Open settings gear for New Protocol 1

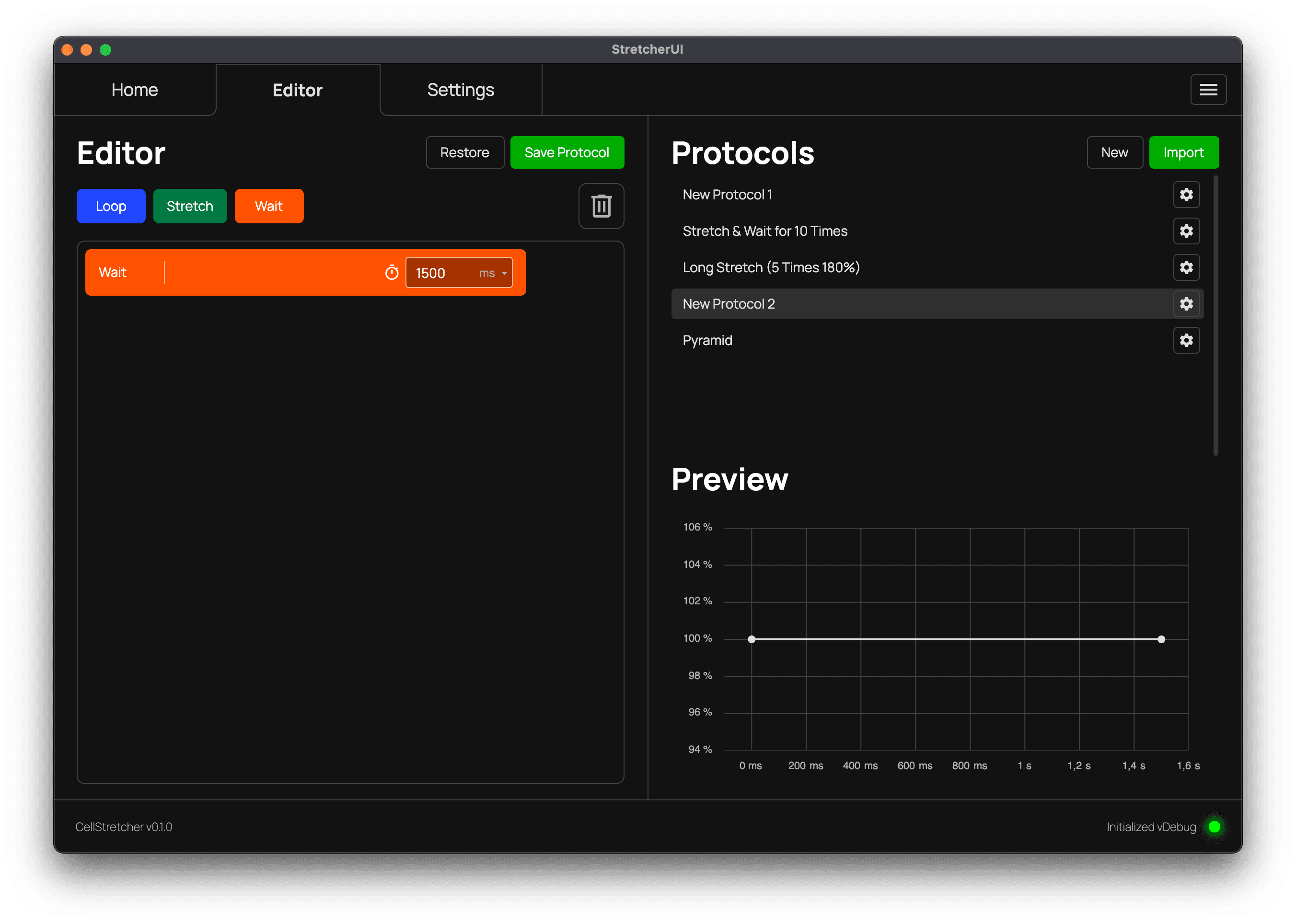pos(1186,195)
